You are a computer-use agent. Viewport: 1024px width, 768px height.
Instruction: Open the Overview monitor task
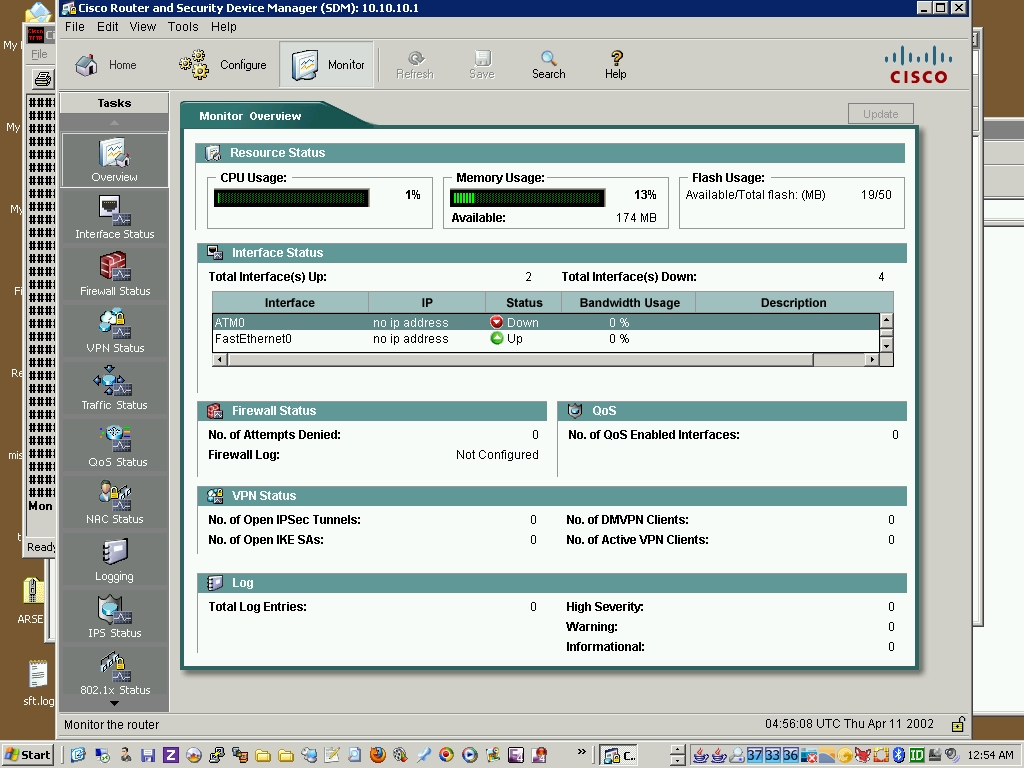(x=114, y=160)
